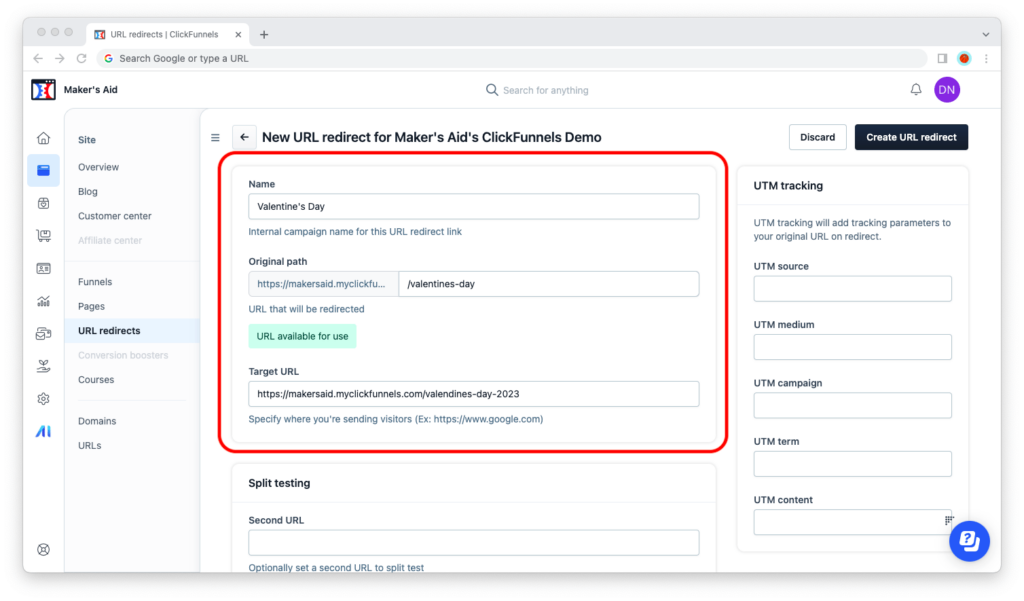
Task: Open the browser three-dot menu
Action: click(986, 58)
